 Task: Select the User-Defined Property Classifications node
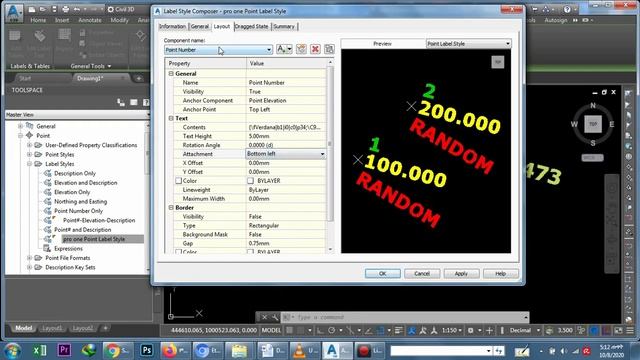91,145
